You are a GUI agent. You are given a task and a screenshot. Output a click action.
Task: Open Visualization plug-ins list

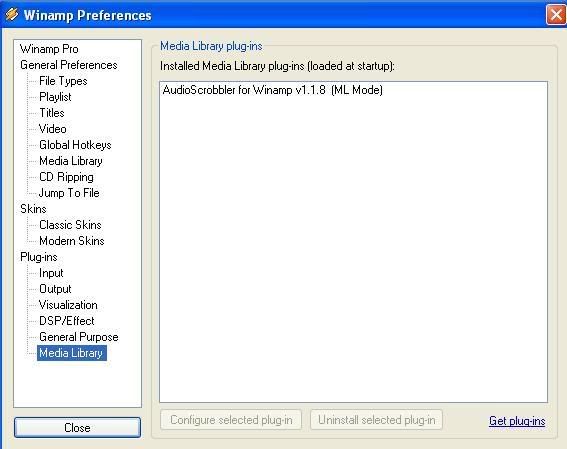point(68,305)
